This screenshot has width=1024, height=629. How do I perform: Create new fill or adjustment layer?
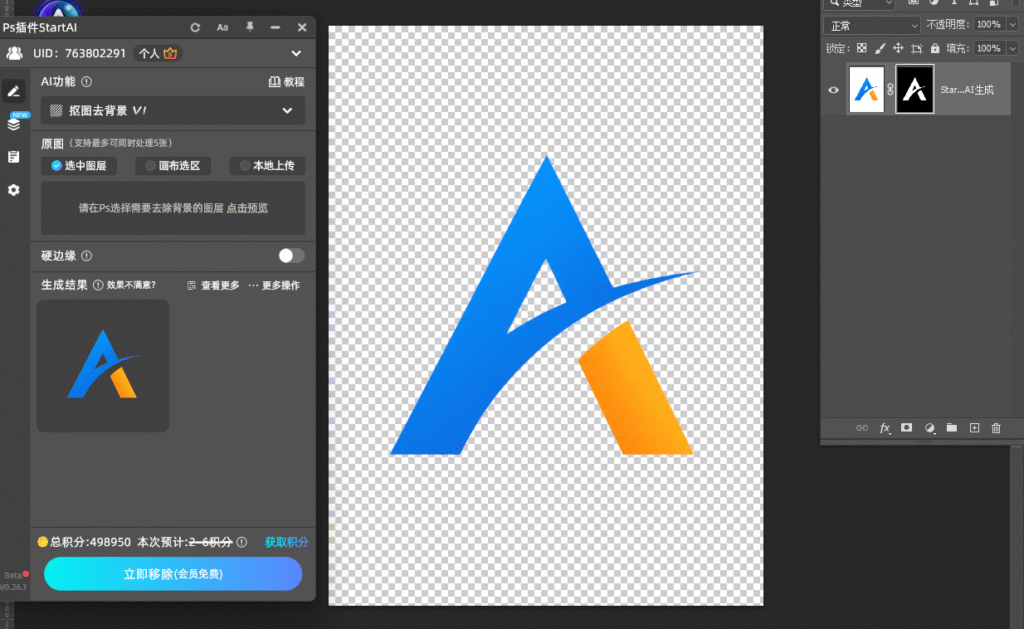(929, 428)
